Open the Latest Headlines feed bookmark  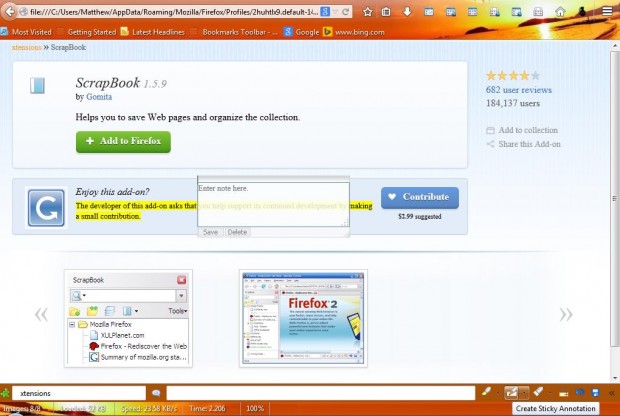[152, 32]
